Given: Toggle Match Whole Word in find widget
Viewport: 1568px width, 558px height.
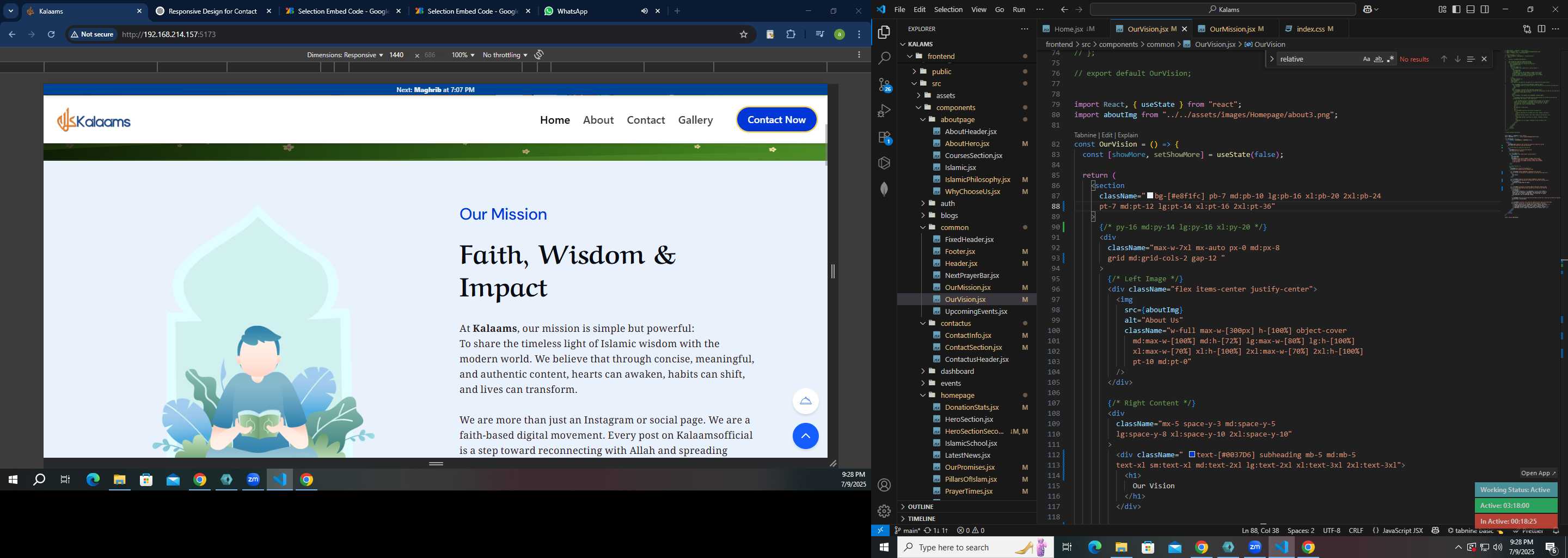Looking at the screenshot, I should click(x=1378, y=59).
